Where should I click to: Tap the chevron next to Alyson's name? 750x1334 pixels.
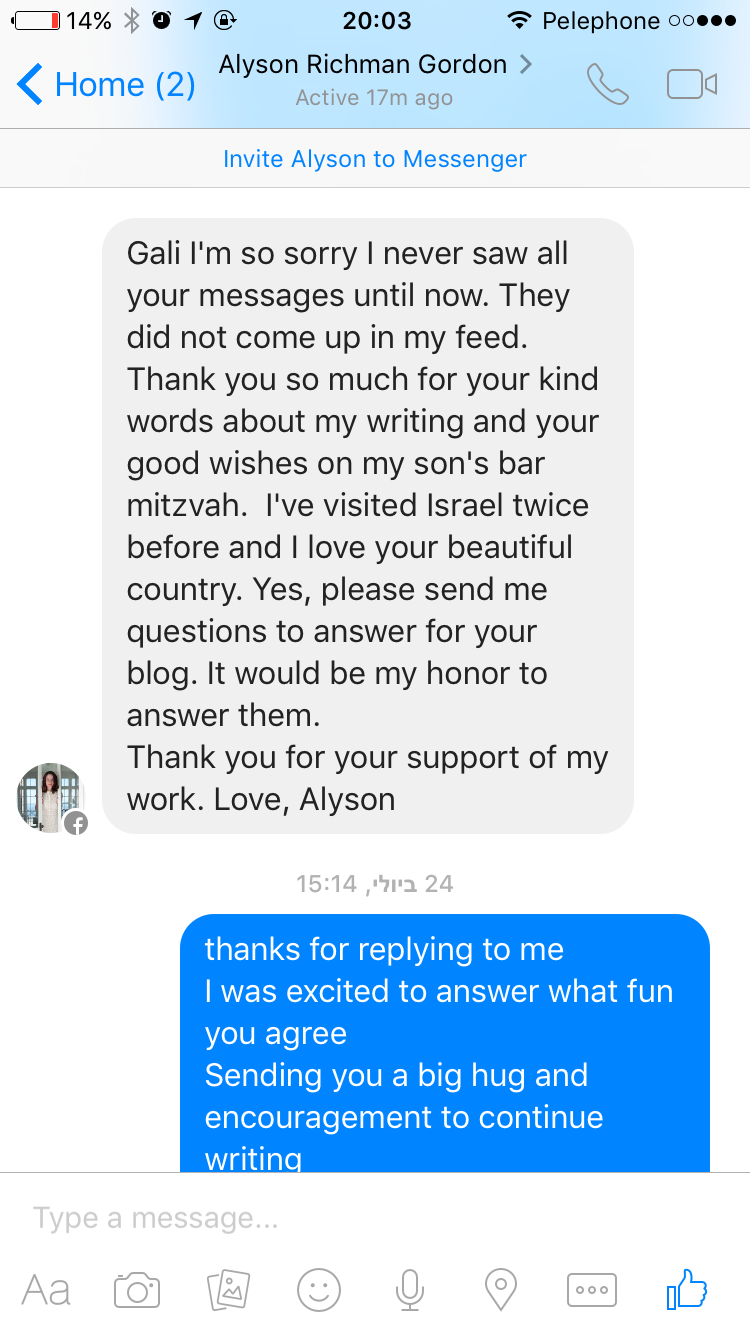526,65
